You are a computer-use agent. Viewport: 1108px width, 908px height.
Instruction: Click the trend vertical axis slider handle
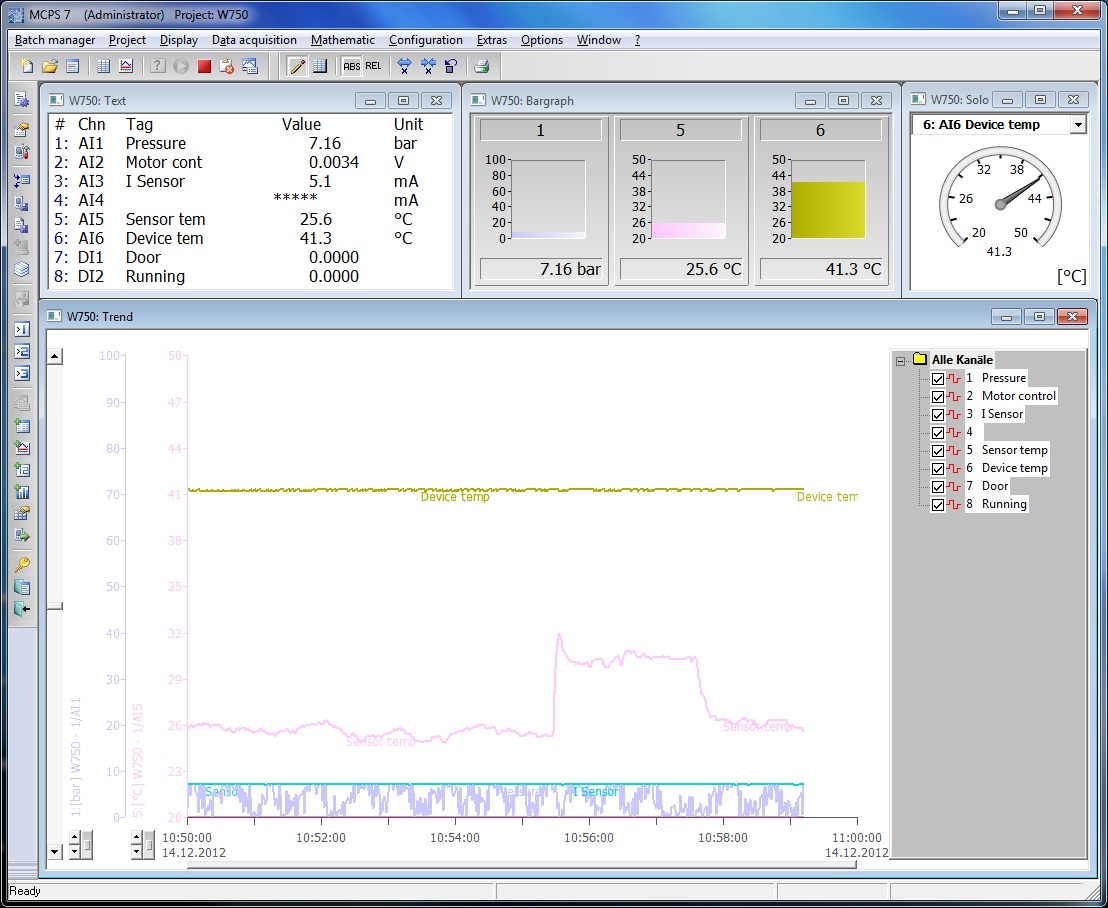coord(56,605)
